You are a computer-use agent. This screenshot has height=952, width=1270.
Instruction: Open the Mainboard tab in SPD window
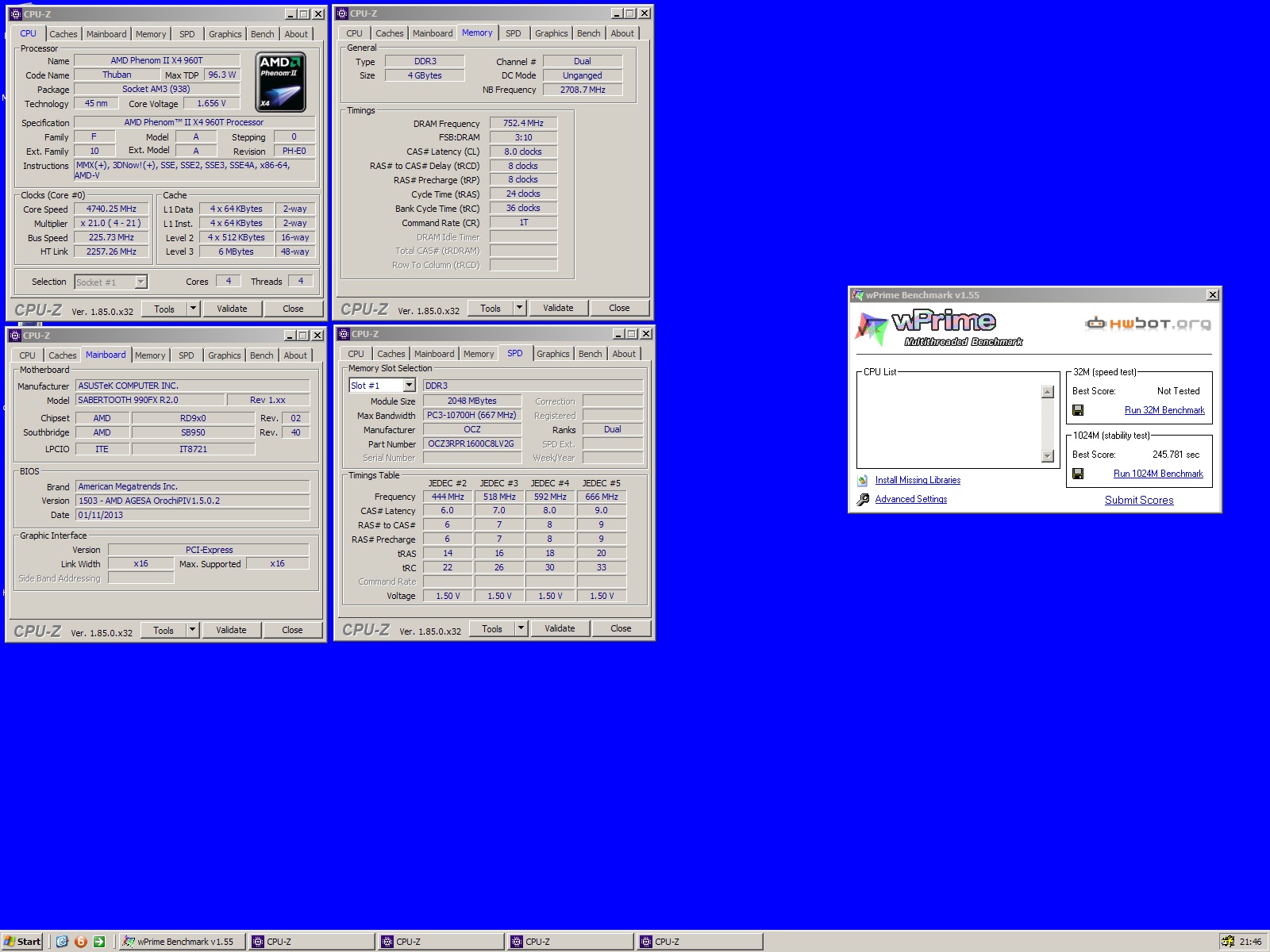pyautogui.click(x=434, y=354)
